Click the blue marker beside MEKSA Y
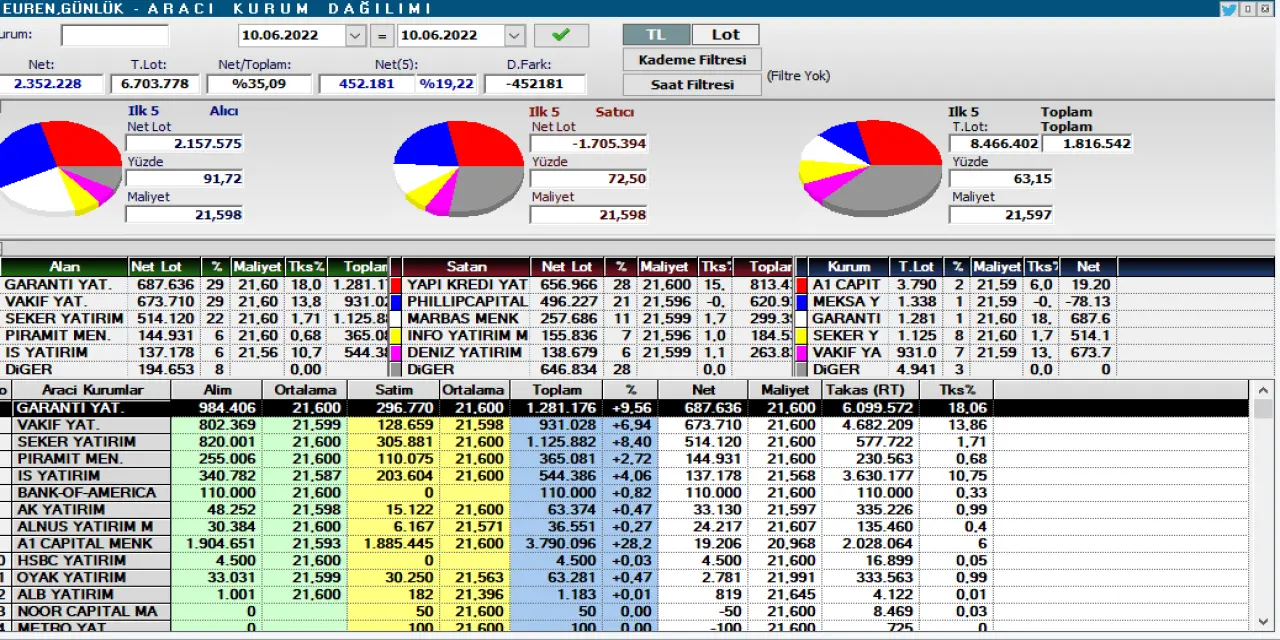This screenshot has width=1280, height=640. 800,302
